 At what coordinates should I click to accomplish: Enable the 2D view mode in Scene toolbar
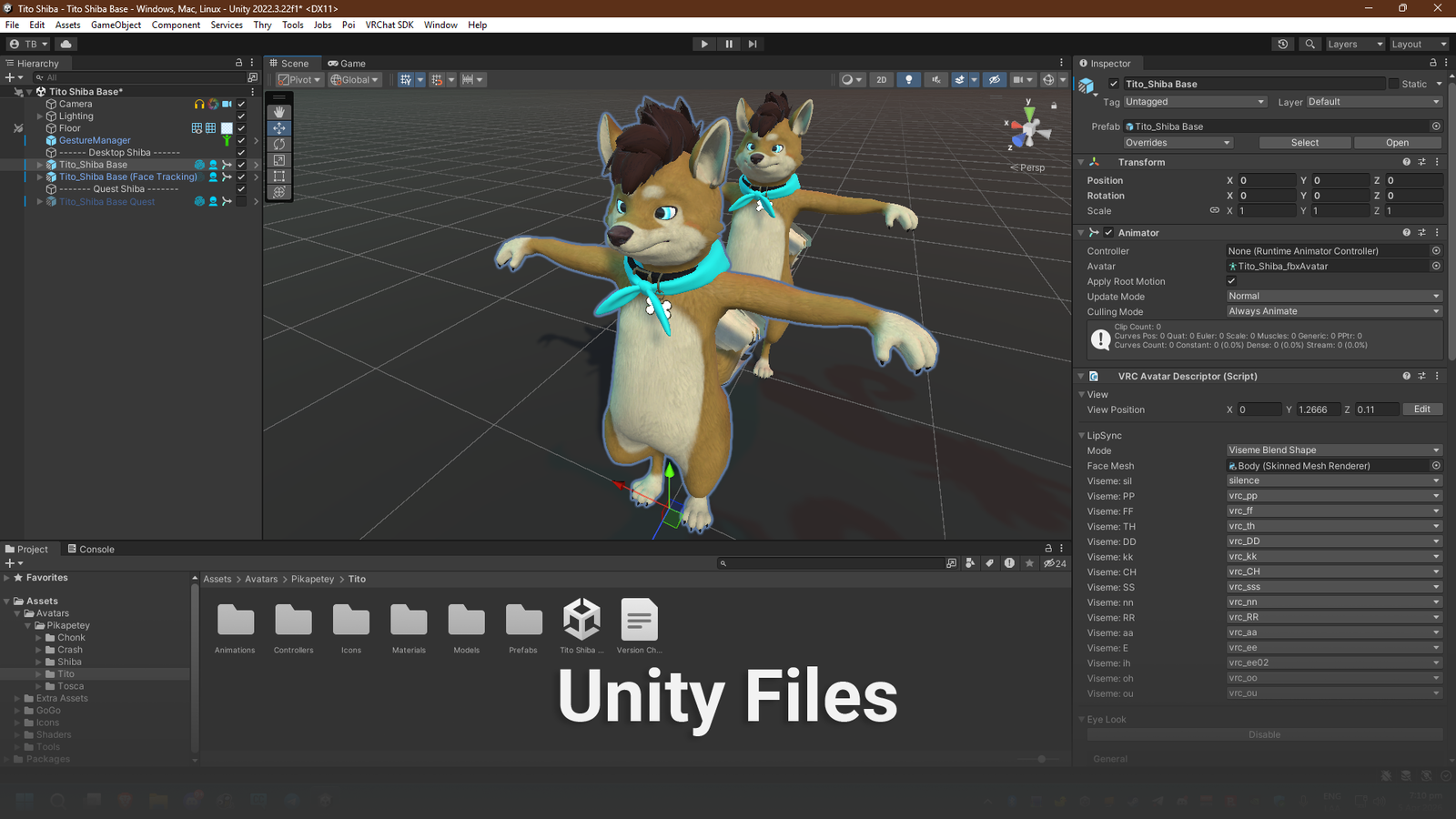pyautogui.click(x=881, y=79)
